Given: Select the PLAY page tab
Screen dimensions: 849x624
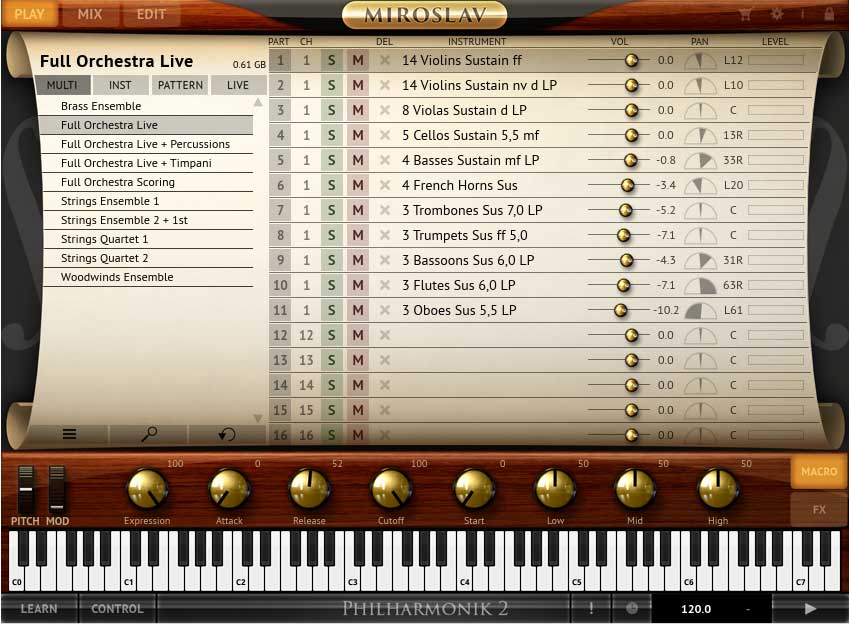Looking at the screenshot, I should click(x=29, y=14).
